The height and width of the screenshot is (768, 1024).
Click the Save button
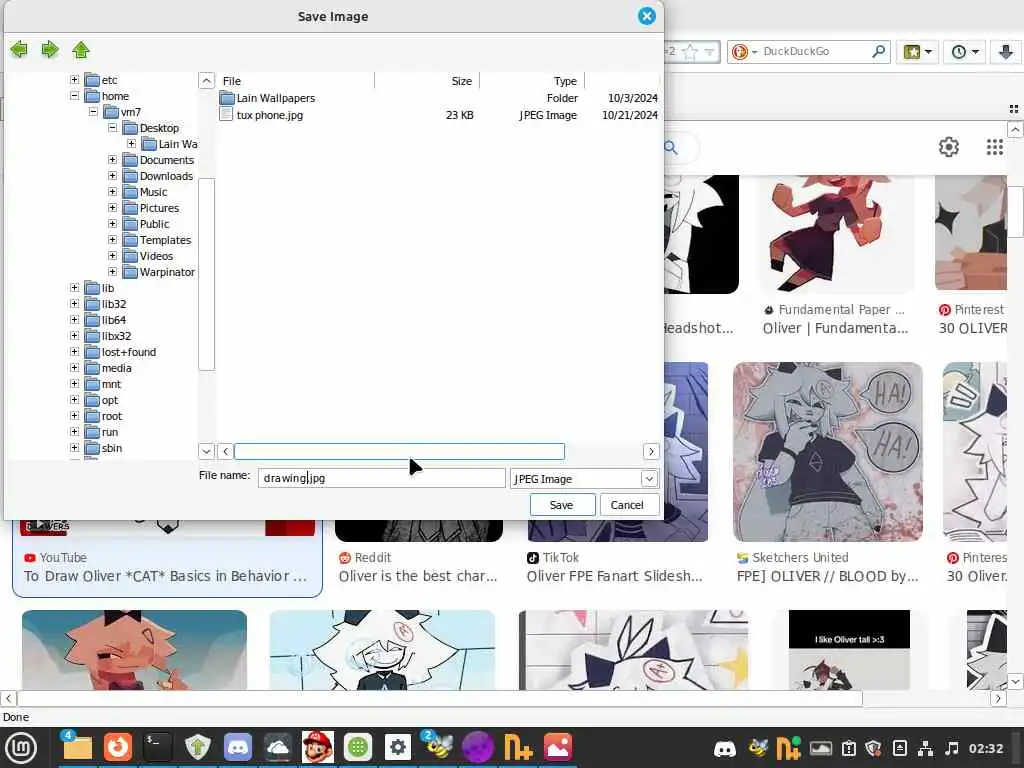[x=562, y=505]
